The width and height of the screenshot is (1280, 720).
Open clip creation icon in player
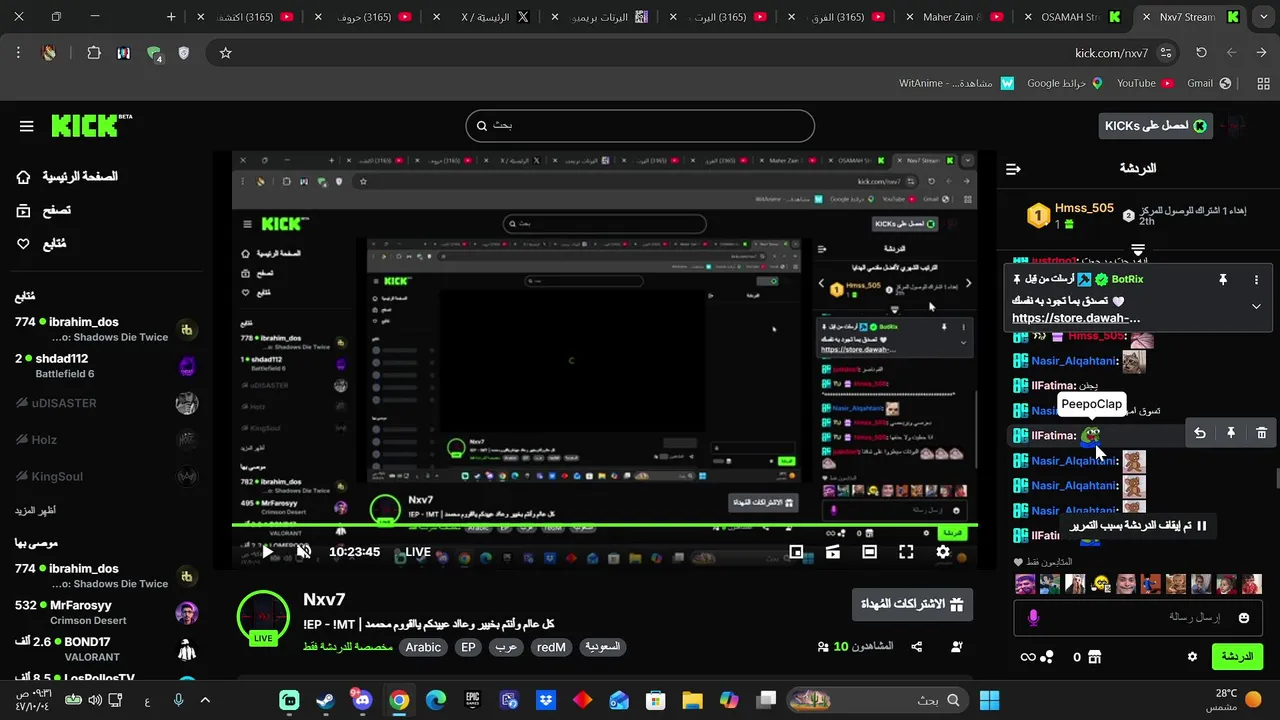tap(832, 552)
